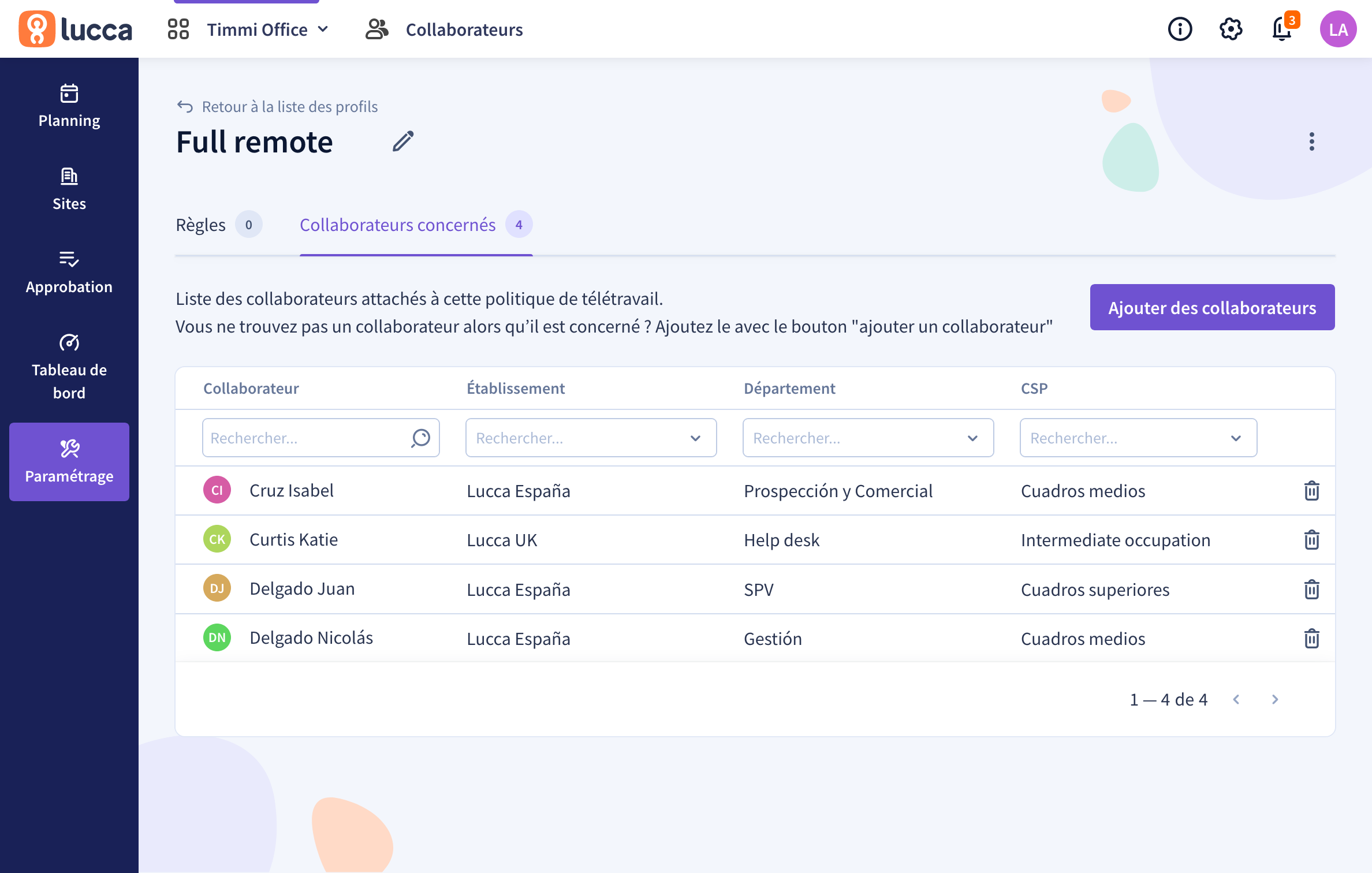Viewport: 1372px width, 873px height.
Task: Click the CI avatar for Cruz Isabel
Action: pos(217,490)
